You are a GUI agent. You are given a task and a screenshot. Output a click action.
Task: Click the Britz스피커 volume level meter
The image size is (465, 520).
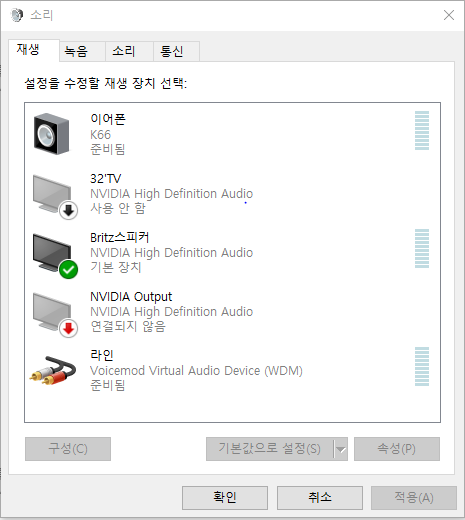click(422, 248)
